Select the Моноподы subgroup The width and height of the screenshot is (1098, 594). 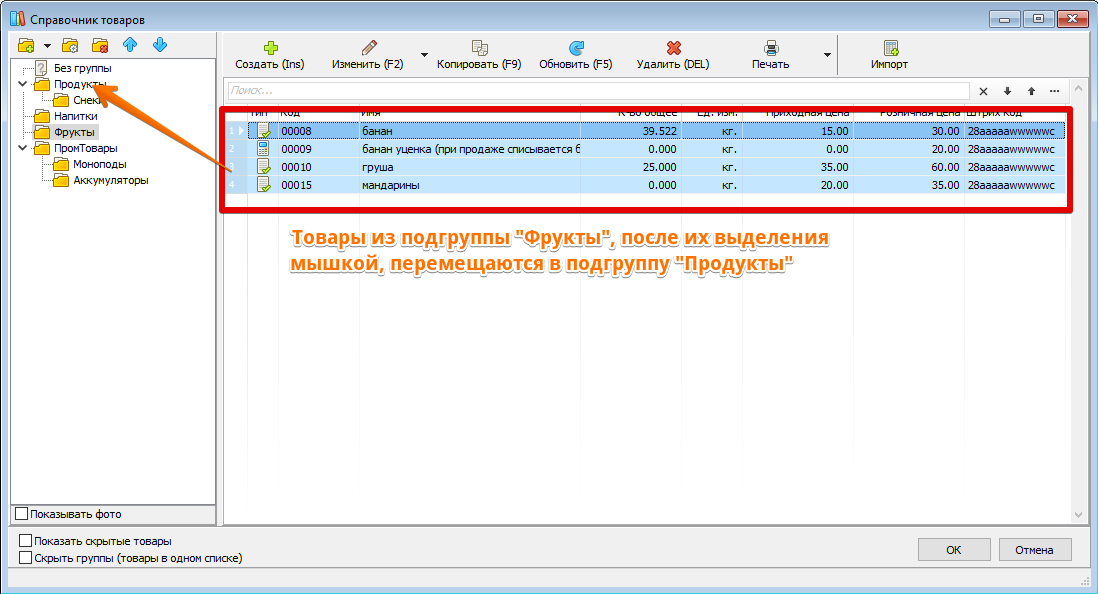pyautogui.click(x=100, y=164)
